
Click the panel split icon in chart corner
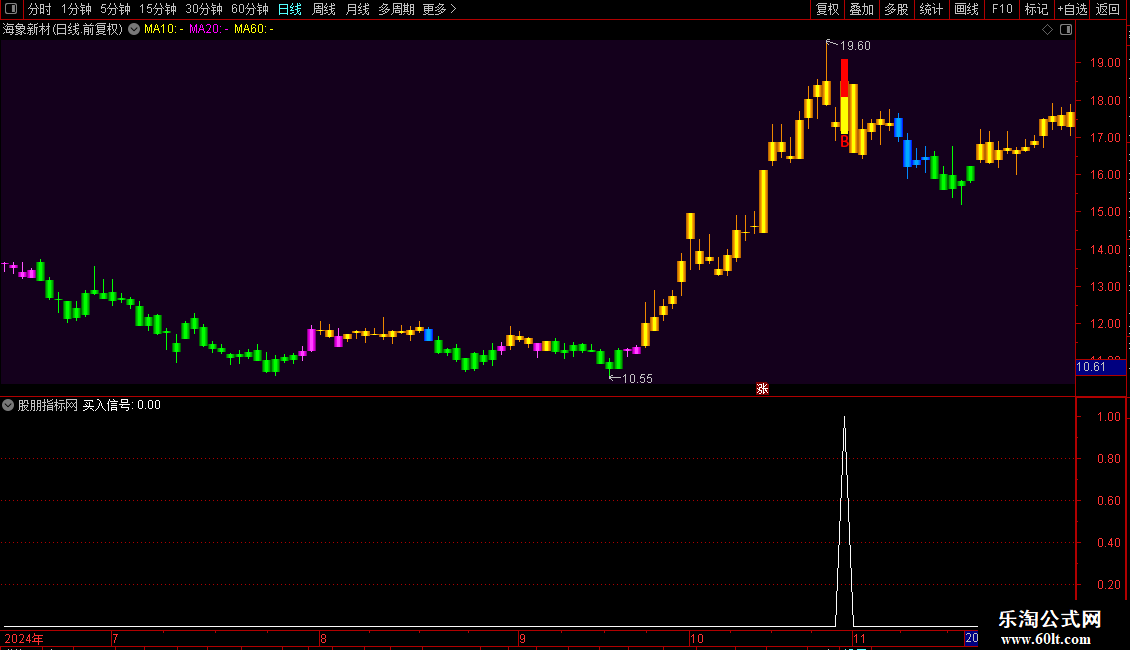point(1066,30)
